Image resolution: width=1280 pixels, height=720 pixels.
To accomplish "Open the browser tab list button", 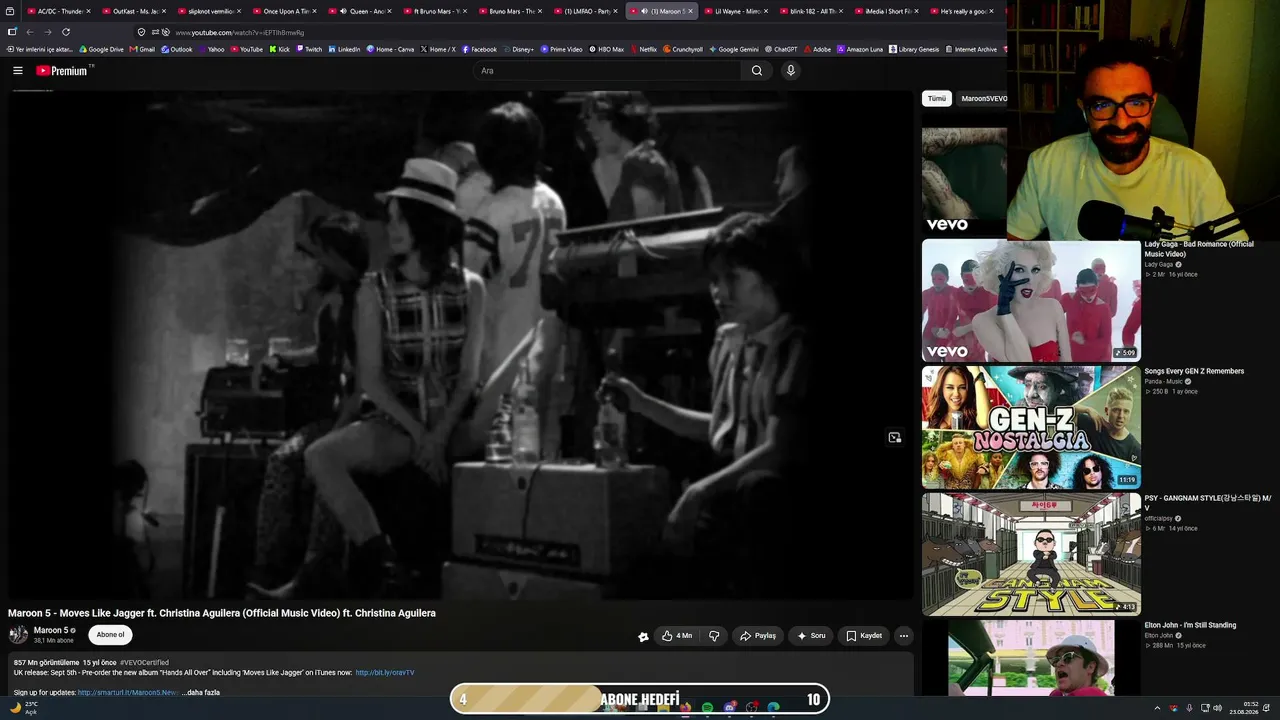I will click(10, 11).
